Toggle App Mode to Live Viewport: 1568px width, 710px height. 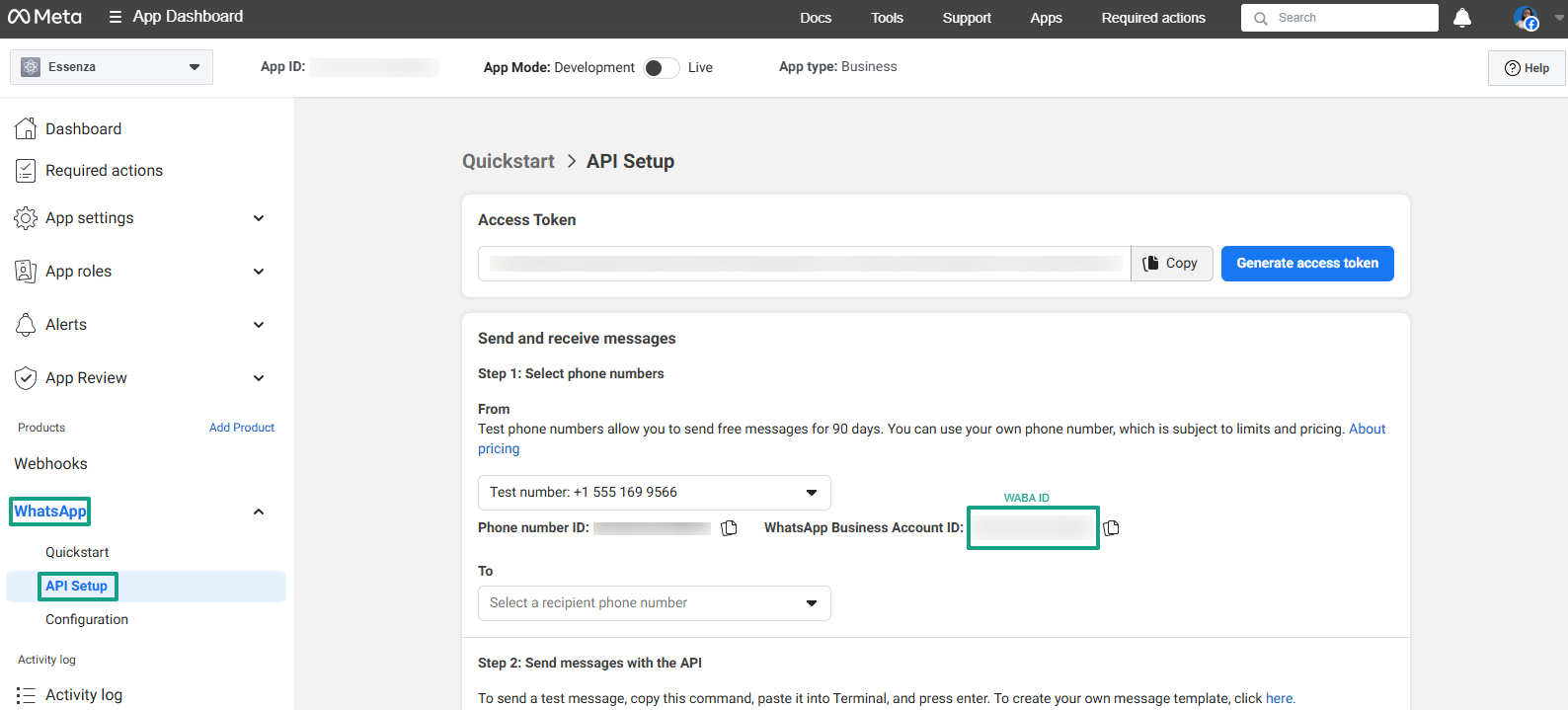coord(662,68)
